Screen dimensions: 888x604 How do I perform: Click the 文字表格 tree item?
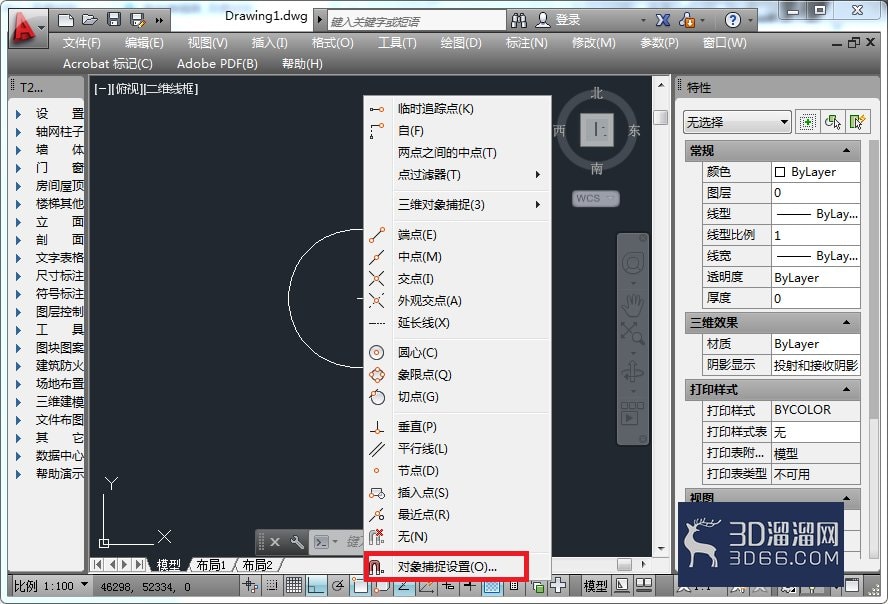59,258
